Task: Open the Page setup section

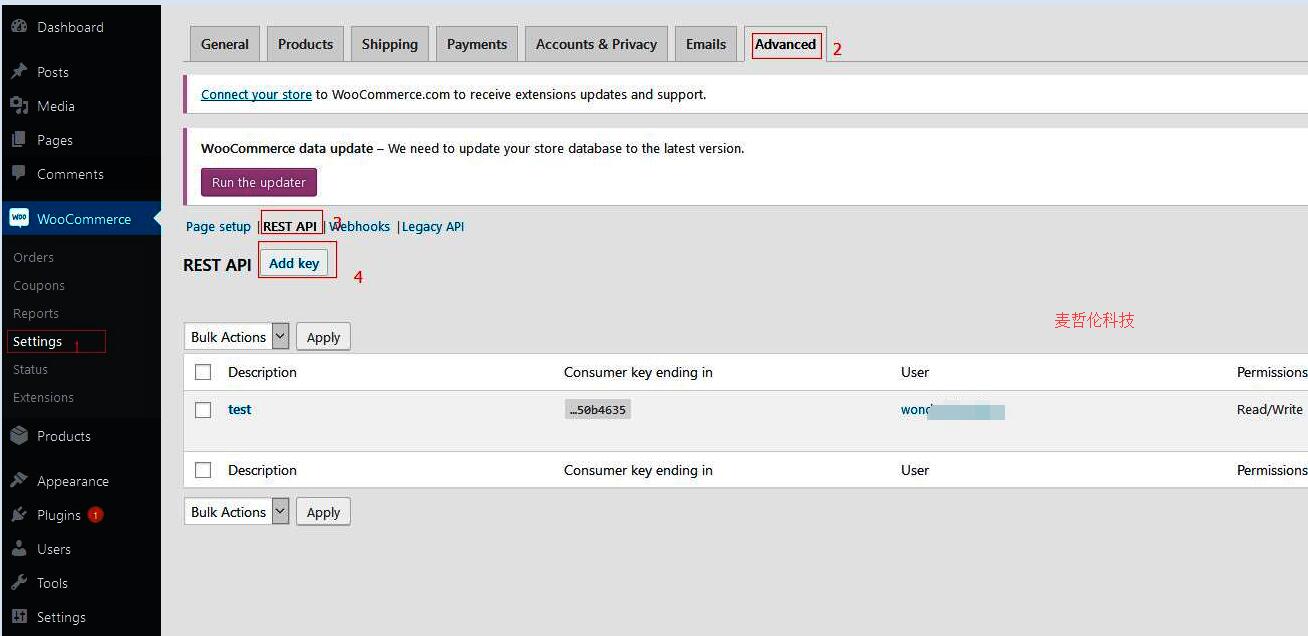Action: [218, 227]
